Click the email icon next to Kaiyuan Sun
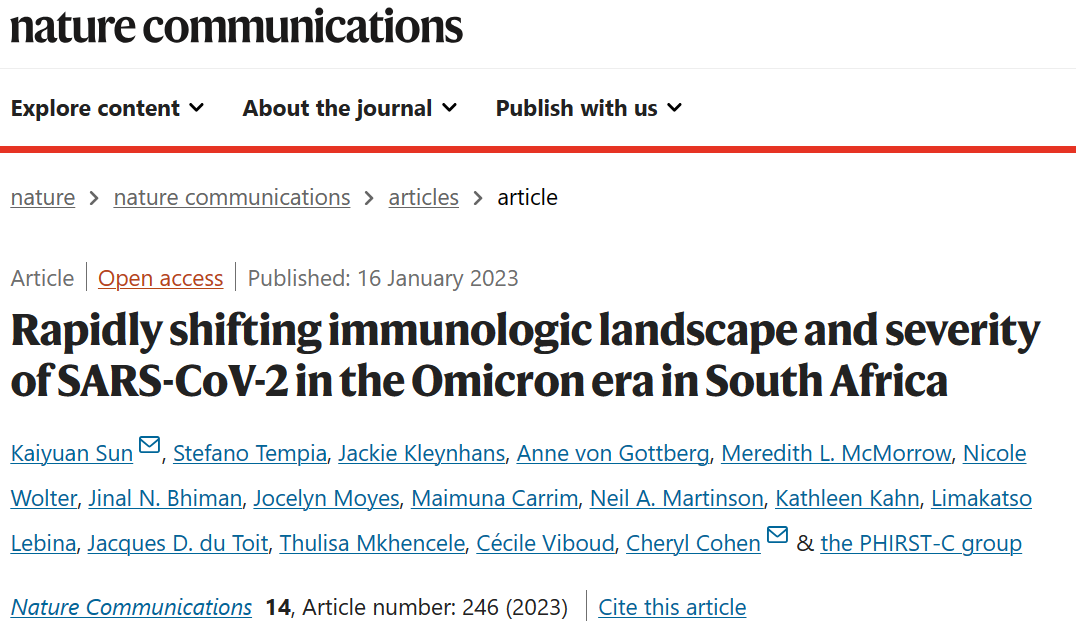 point(149,445)
